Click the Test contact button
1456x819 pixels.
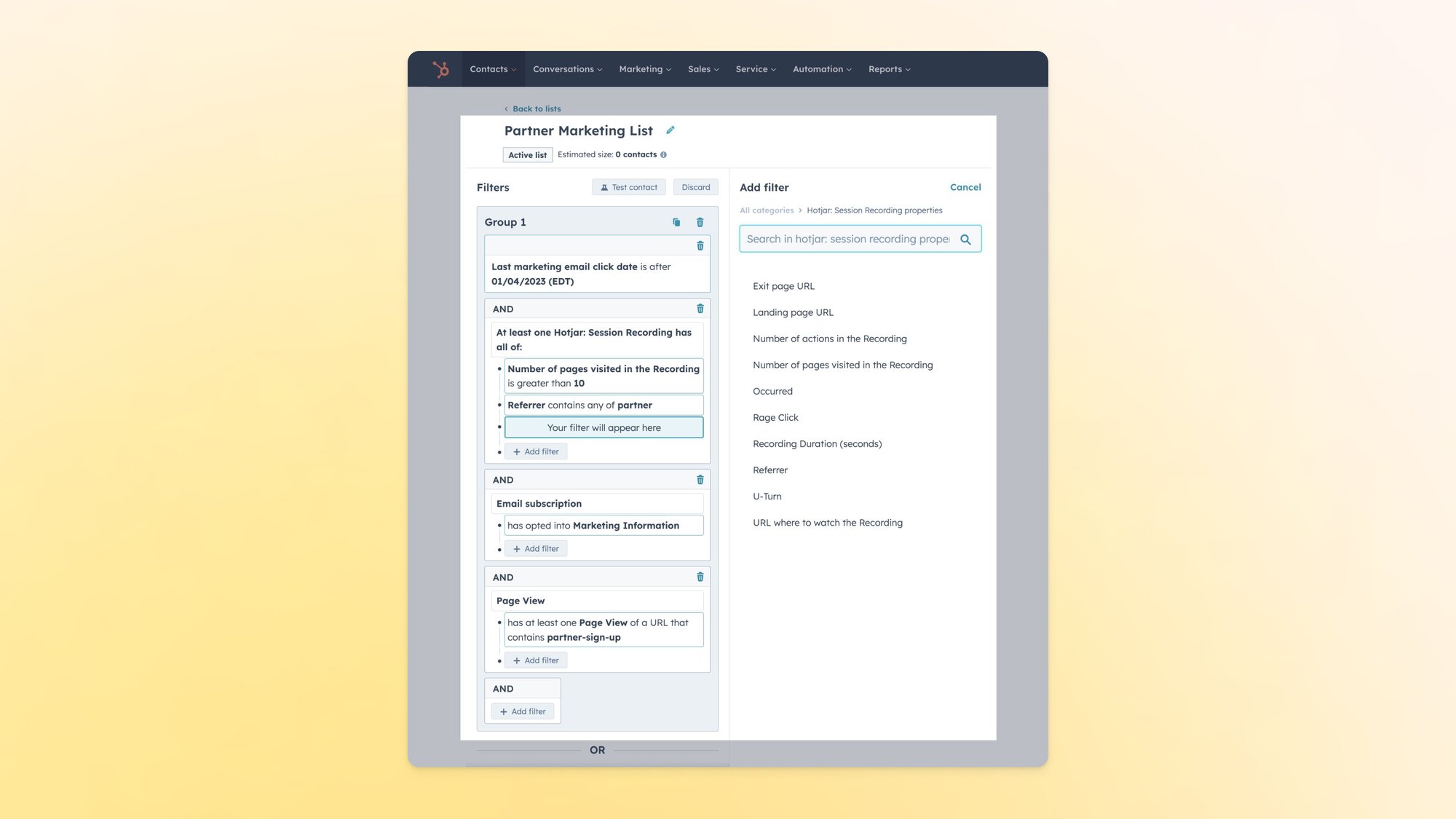(x=629, y=187)
